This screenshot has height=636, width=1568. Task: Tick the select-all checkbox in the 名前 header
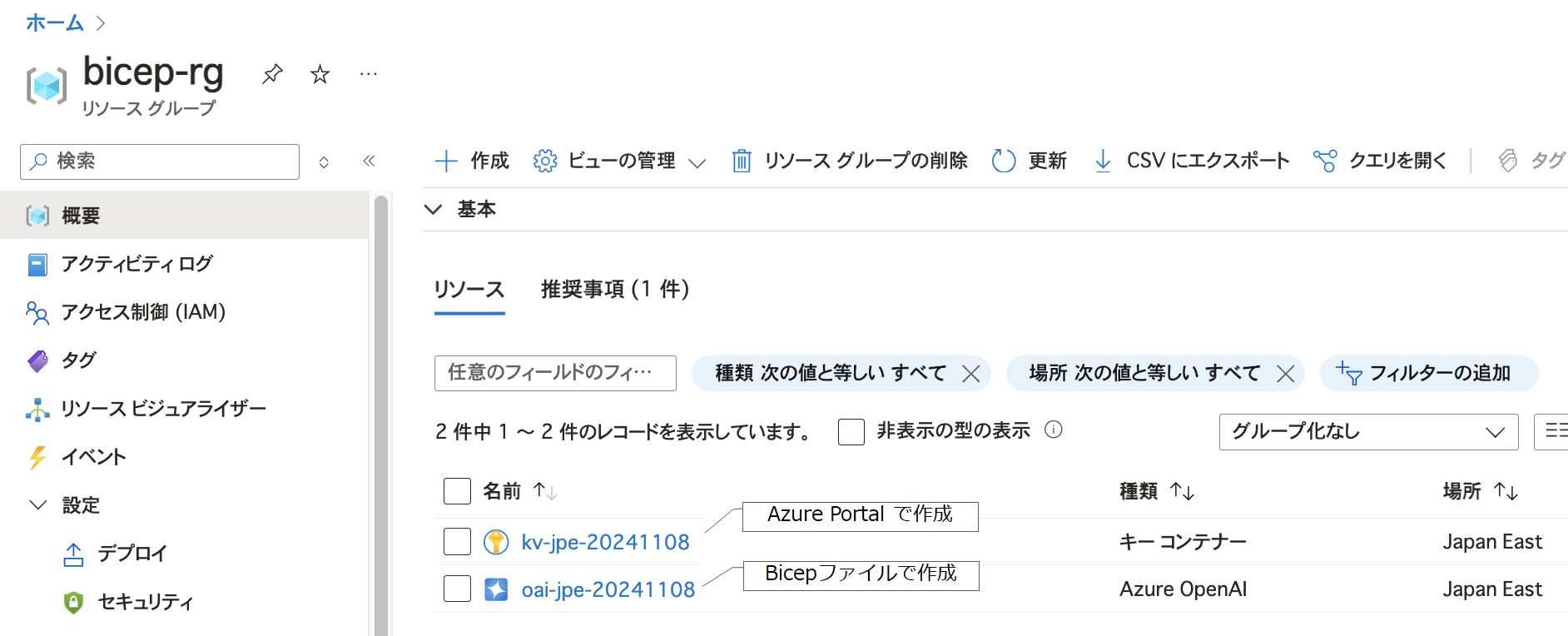pos(457,491)
